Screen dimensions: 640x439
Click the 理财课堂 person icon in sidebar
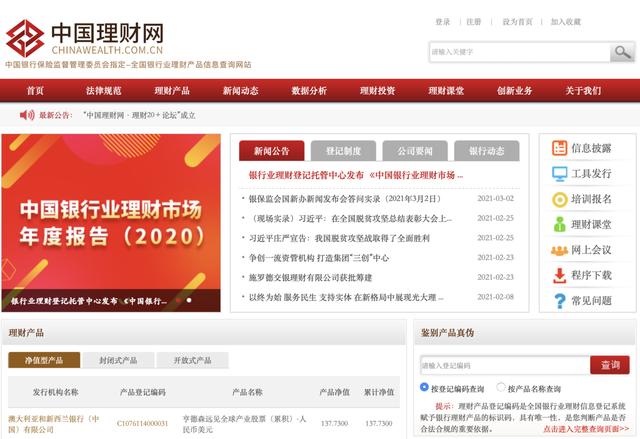(x=560, y=224)
